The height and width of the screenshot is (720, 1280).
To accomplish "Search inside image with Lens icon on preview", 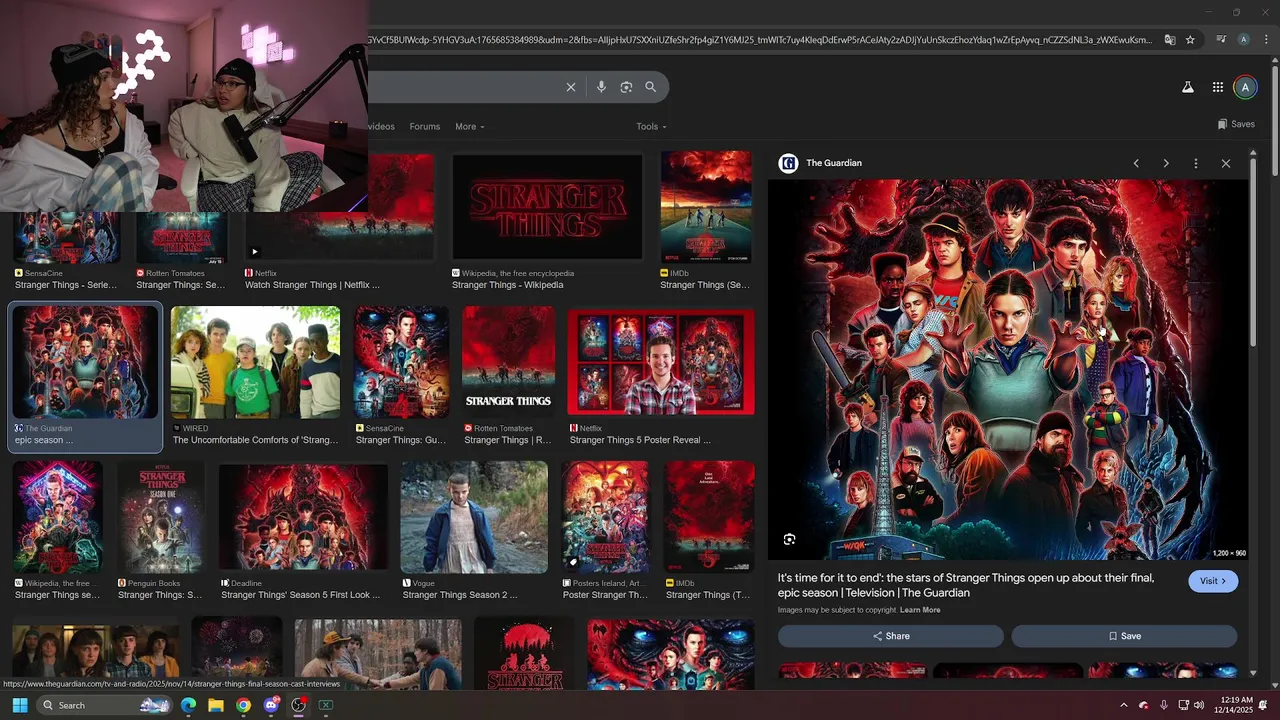I will (x=789, y=539).
